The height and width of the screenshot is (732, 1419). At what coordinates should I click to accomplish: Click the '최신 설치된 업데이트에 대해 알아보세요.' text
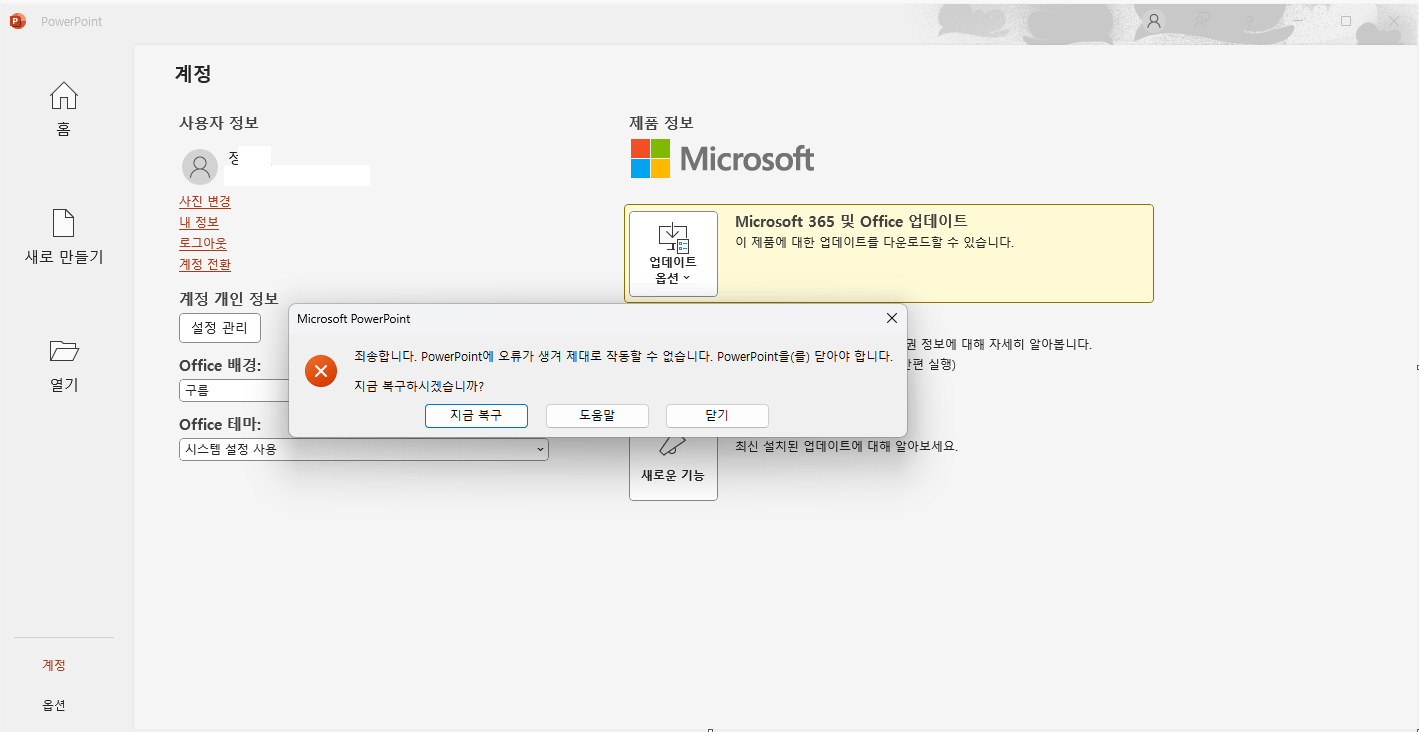[846, 446]
